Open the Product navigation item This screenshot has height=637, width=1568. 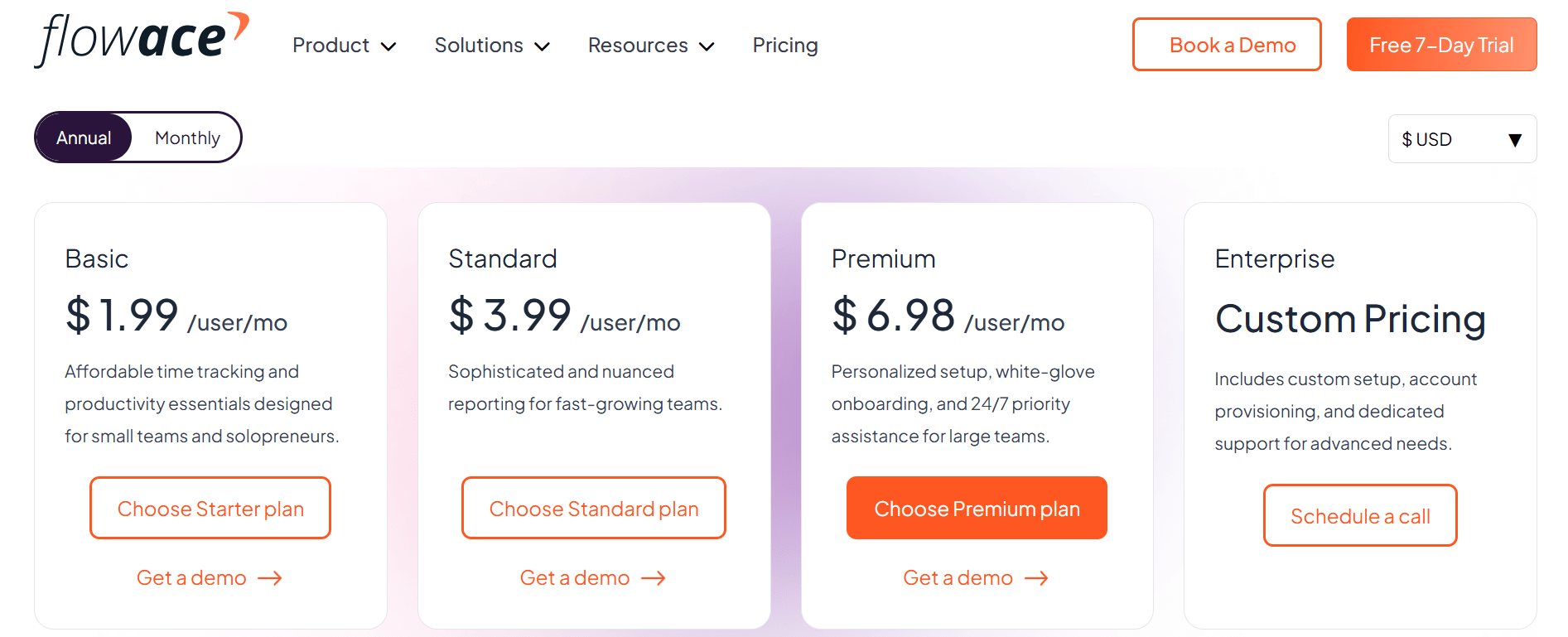(x=330, y=46)
